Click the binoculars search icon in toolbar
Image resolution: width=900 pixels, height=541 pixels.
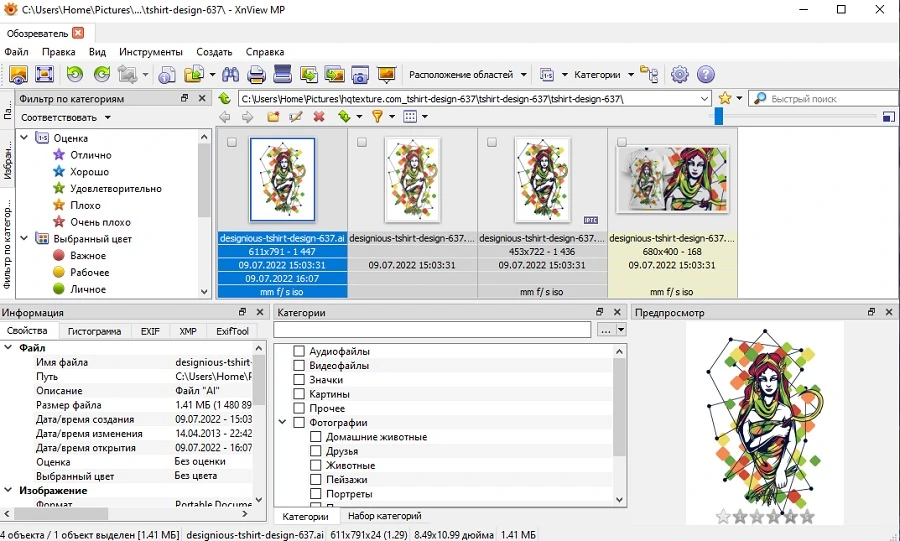coord(231,75)
